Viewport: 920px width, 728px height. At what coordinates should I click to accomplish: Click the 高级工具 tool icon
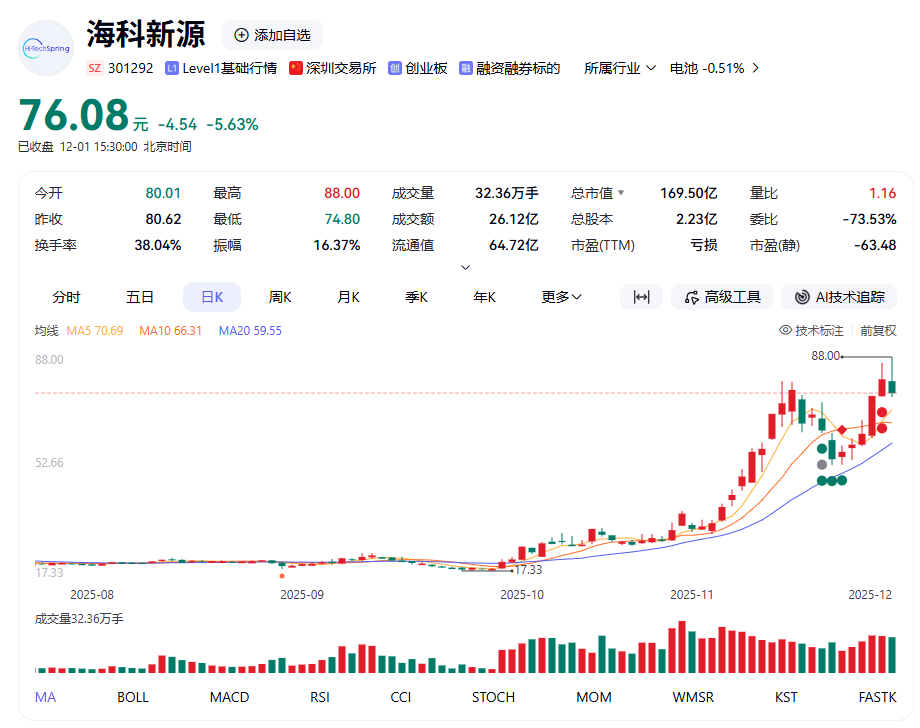tap(692, 297)
